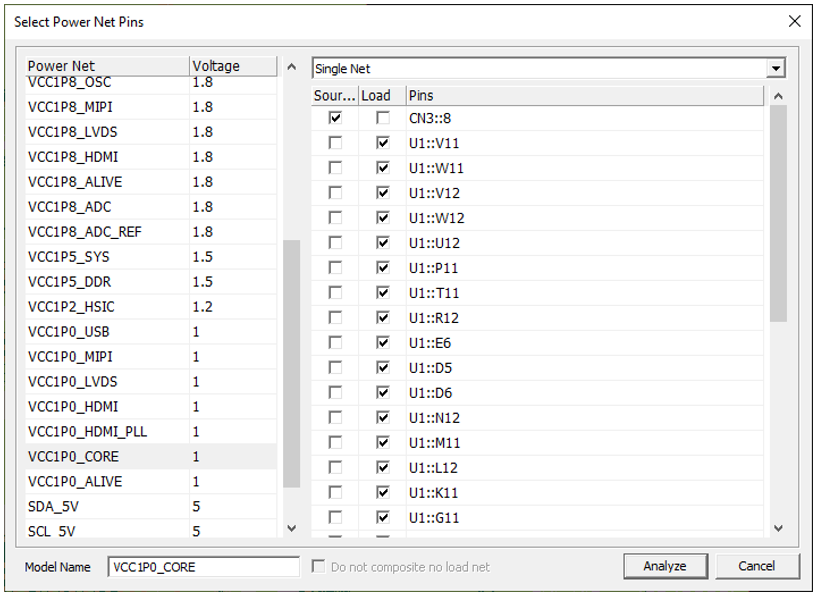Toggle Load checkbox for U1::G11
The image size is (816, 595).
tap(383, 518)
